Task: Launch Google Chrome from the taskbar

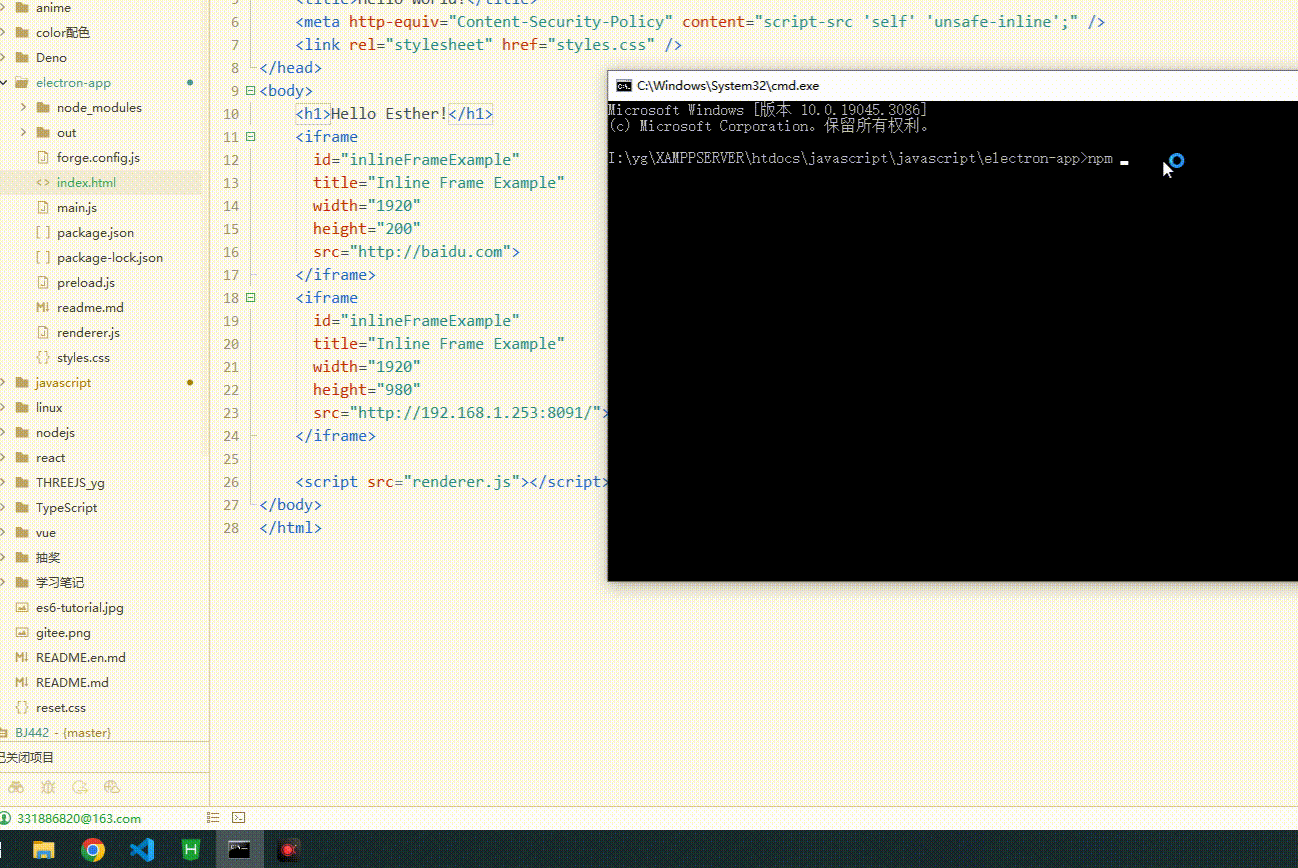Action: [92, 851]
